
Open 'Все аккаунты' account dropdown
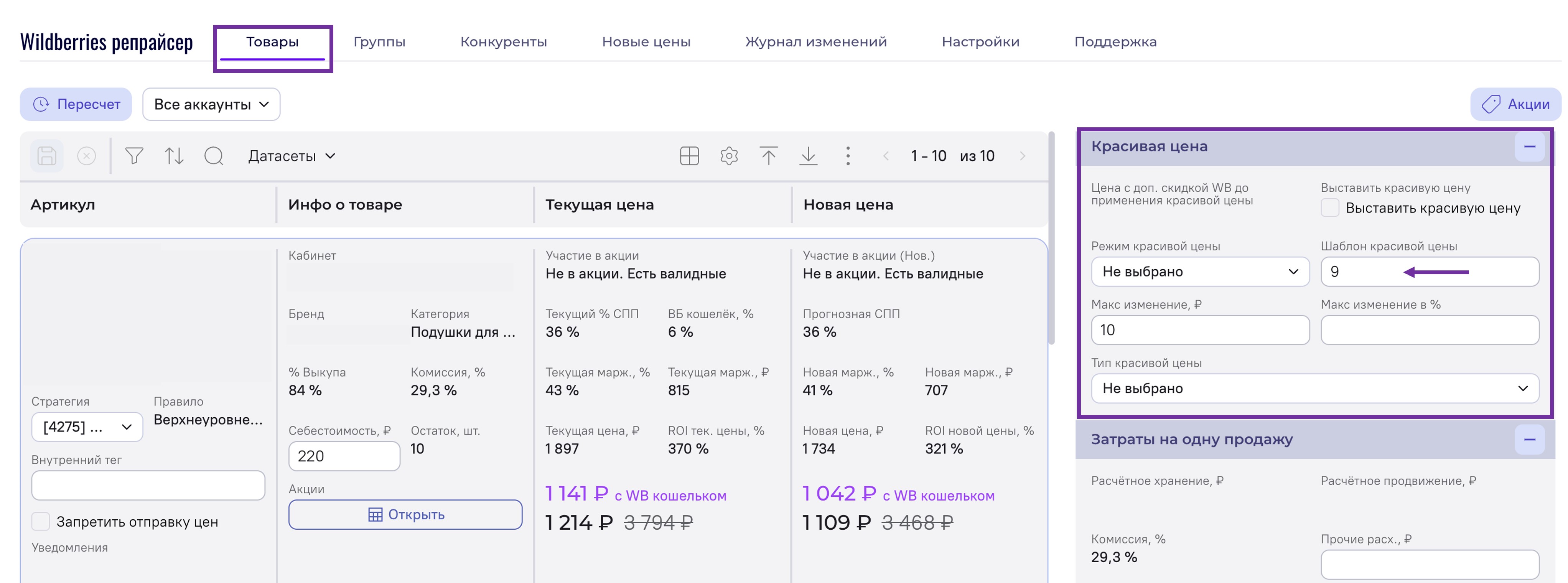(x=211, y=105)
